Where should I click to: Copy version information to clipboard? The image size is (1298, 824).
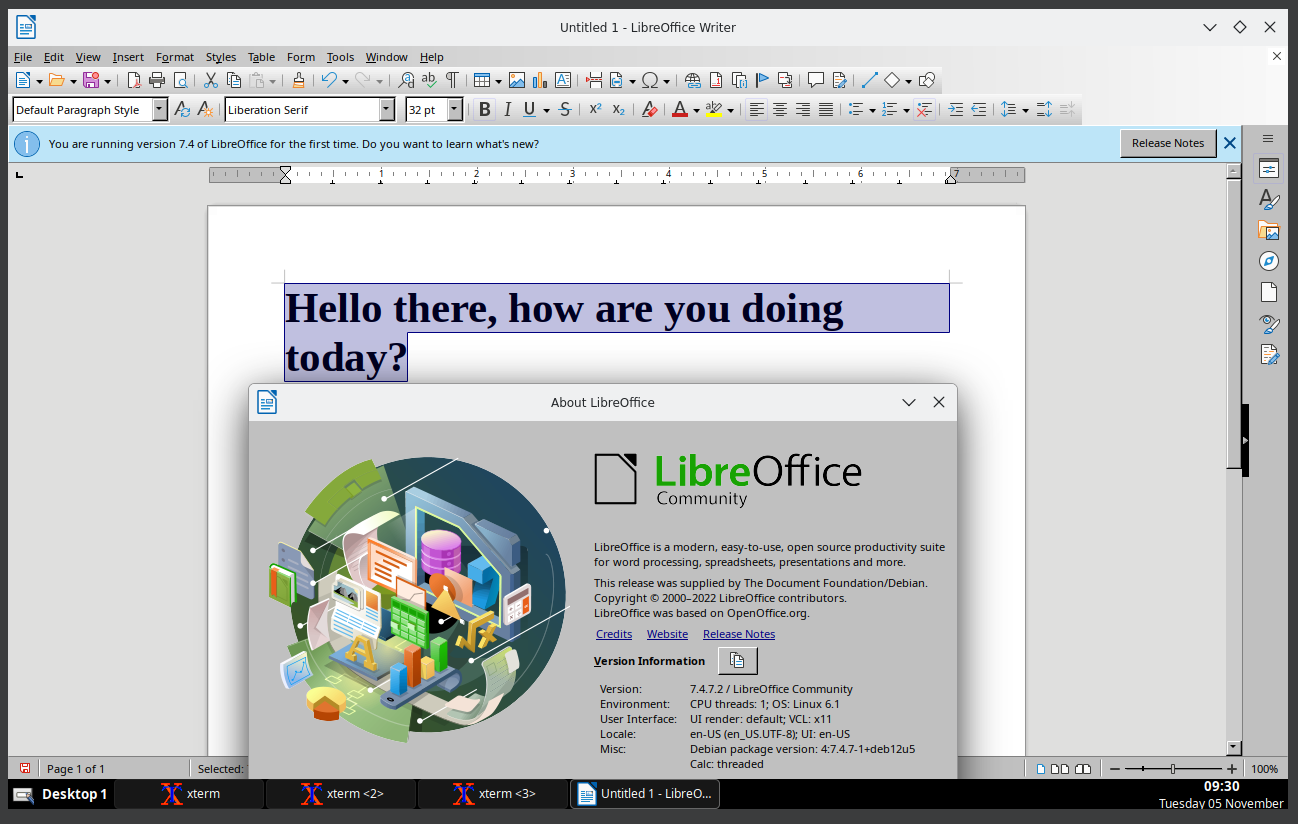point(737,661)
